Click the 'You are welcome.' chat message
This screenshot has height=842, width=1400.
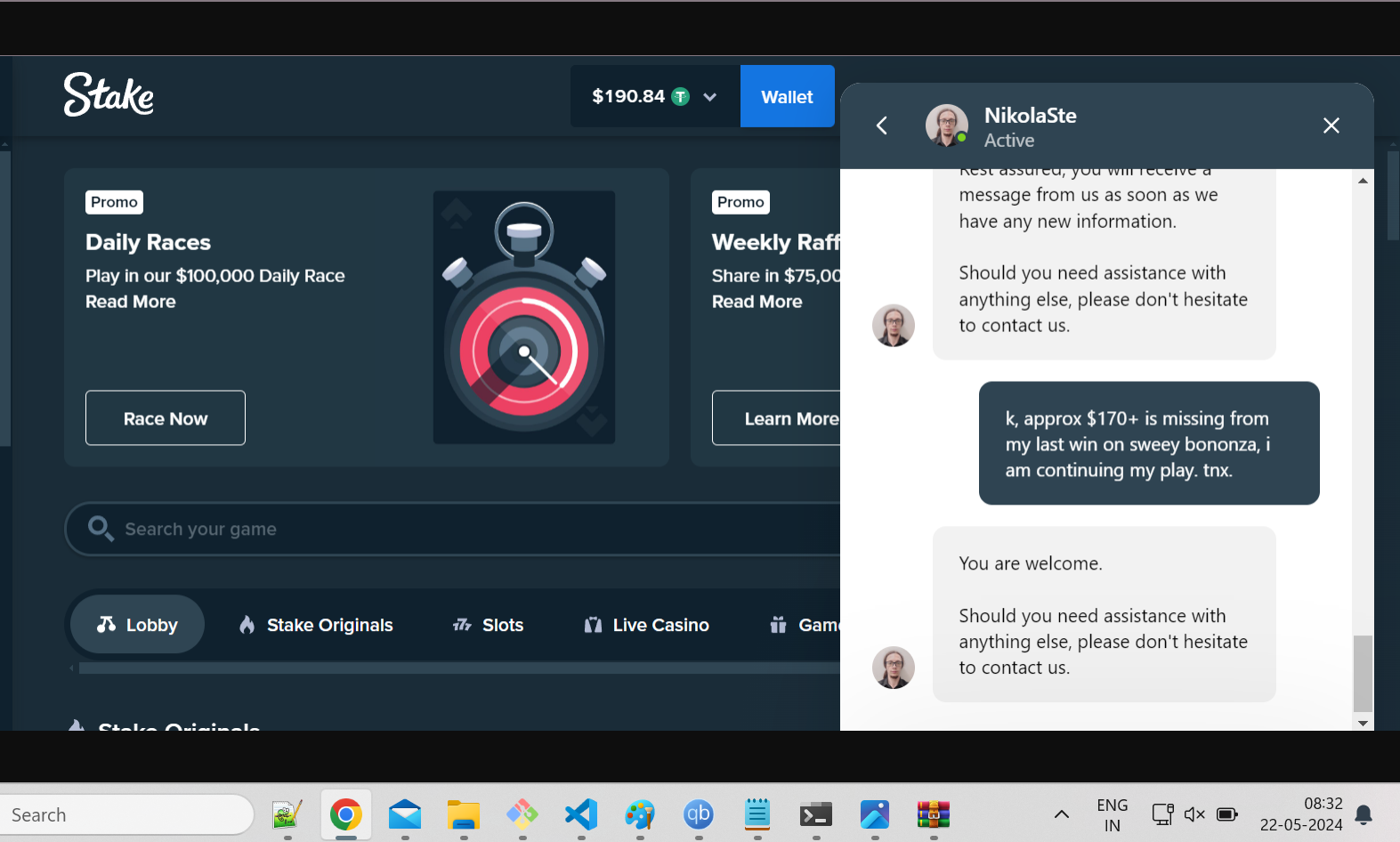1105,614
